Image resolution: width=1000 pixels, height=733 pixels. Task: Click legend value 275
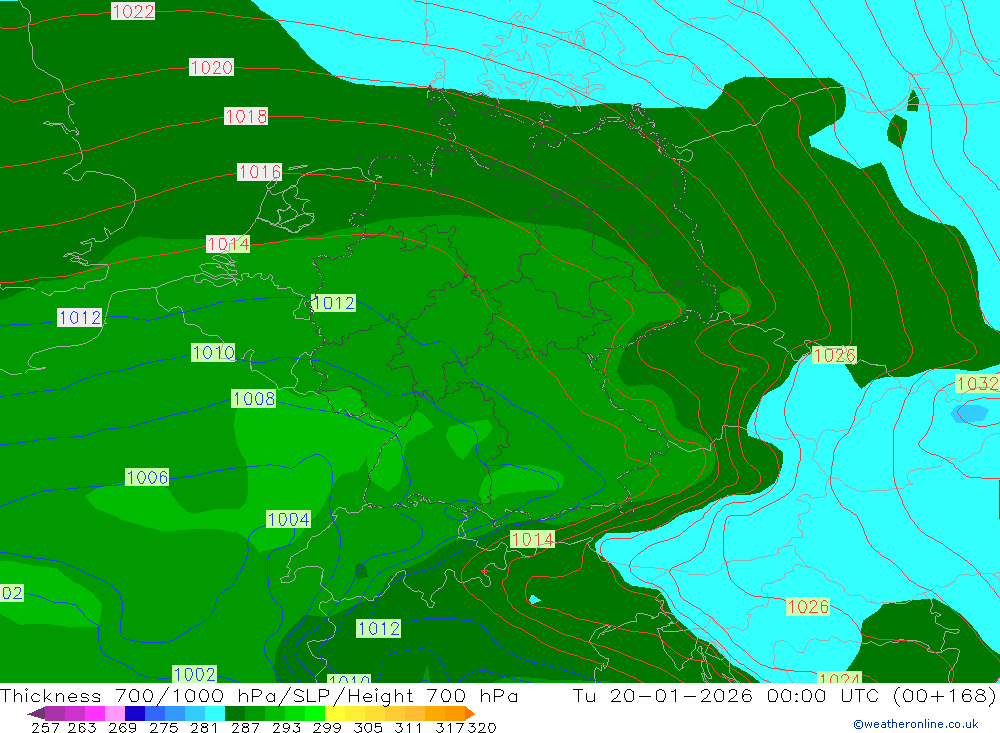(164, 727)
